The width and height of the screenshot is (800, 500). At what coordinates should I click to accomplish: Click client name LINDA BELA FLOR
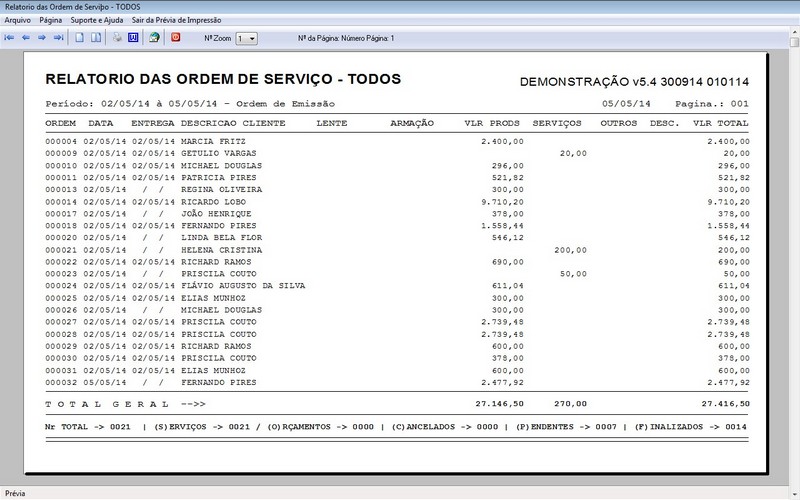click(x=221, y=238)
